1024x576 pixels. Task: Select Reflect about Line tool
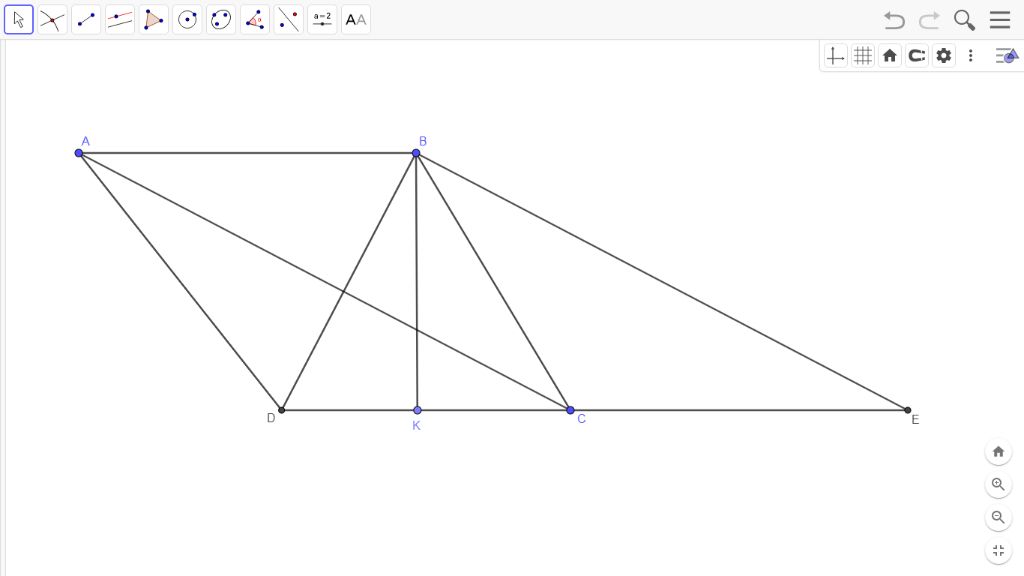(x=289, y=20)
